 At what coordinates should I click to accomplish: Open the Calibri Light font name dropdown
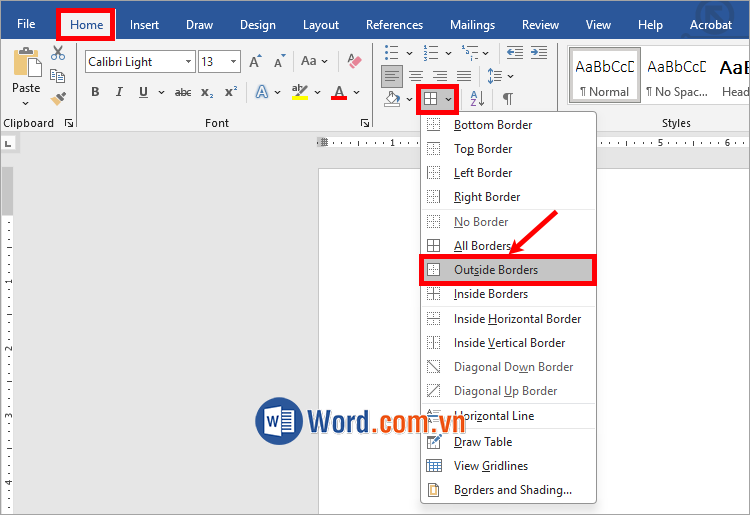pos(188,62)
